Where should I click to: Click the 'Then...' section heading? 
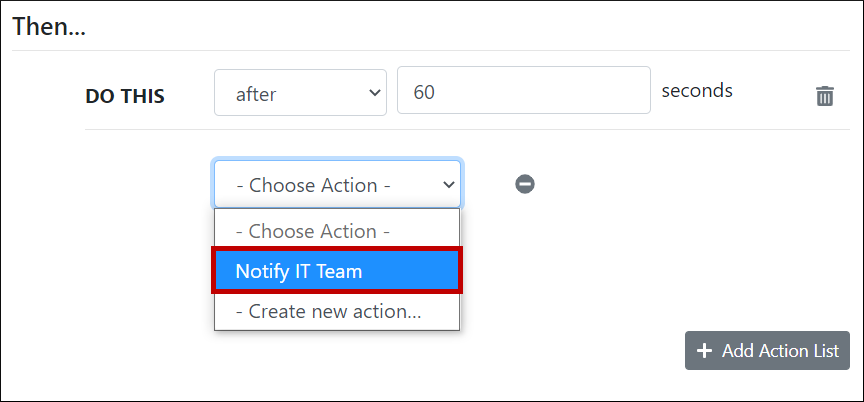[49, 27]
